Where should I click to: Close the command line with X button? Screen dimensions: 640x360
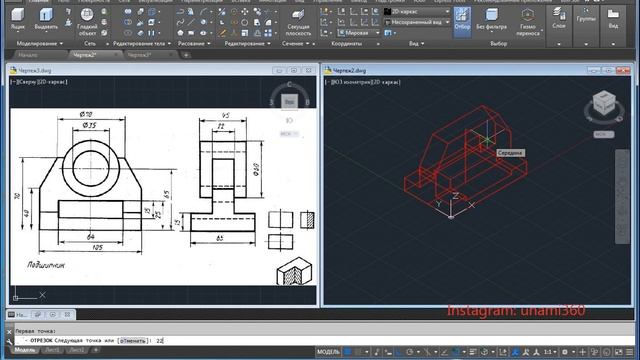click(9, 332)
